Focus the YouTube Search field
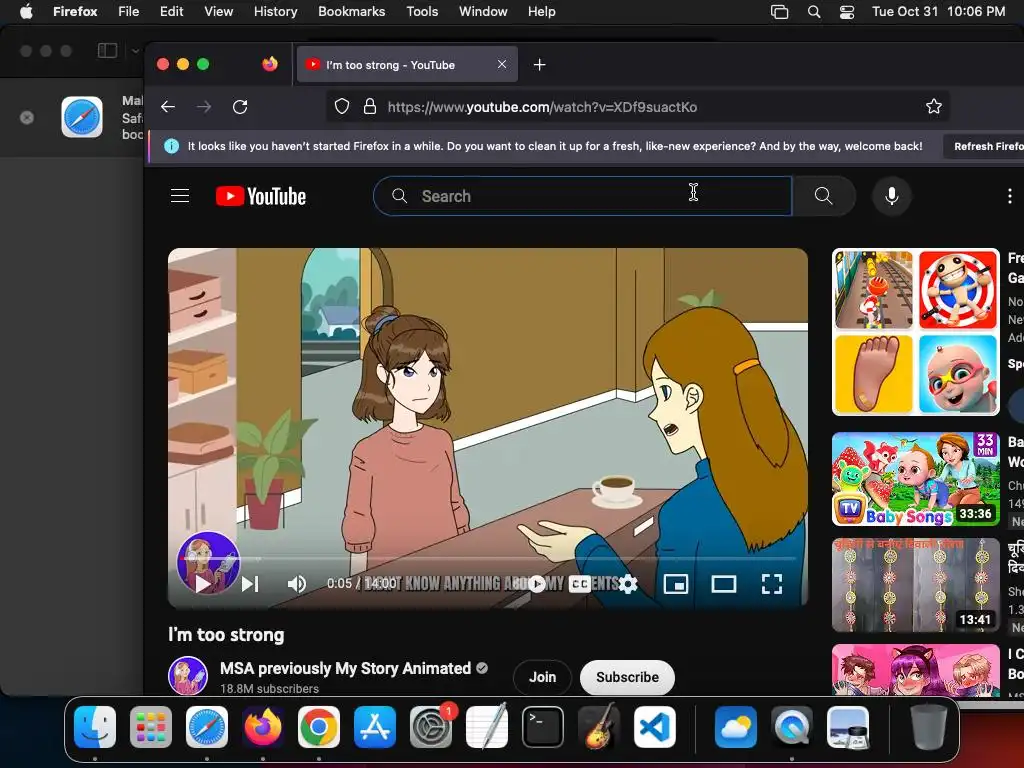The height and width of the screenshot is (768, 1024). [583, 196]
